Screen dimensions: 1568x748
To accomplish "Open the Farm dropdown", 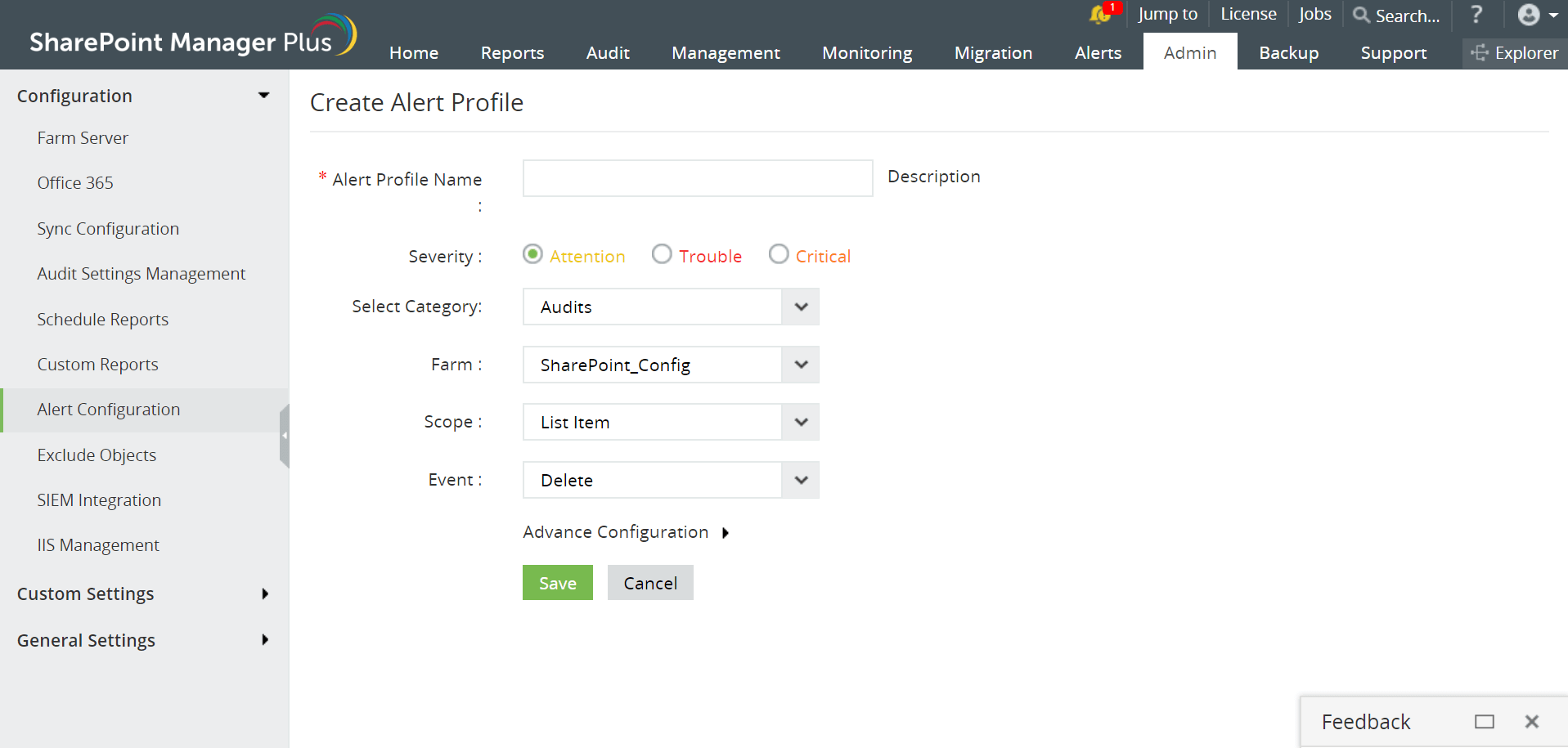I will [671, 365].
